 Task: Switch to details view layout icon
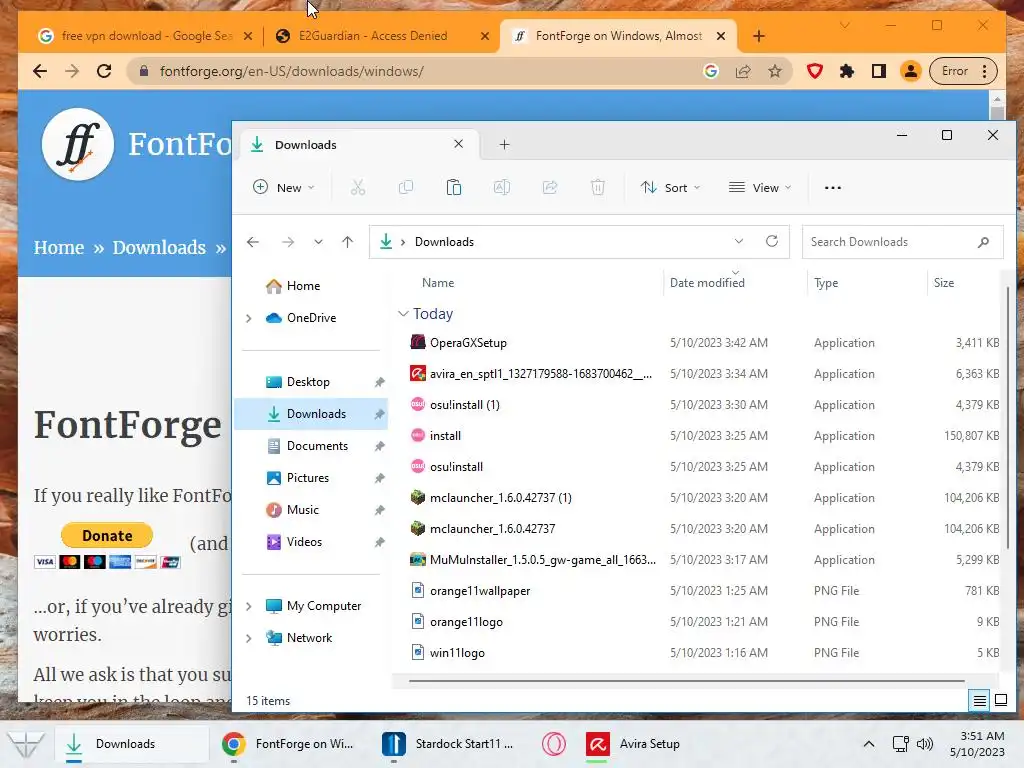point(980,701)
